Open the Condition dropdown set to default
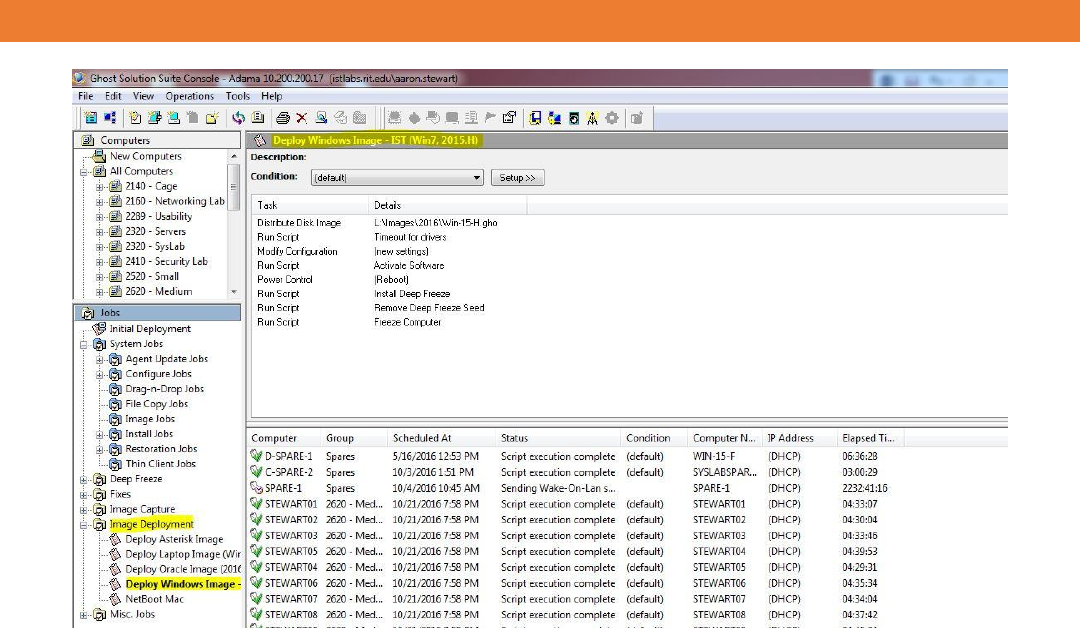Screen dimensions: 1080x628 (476, 178)
